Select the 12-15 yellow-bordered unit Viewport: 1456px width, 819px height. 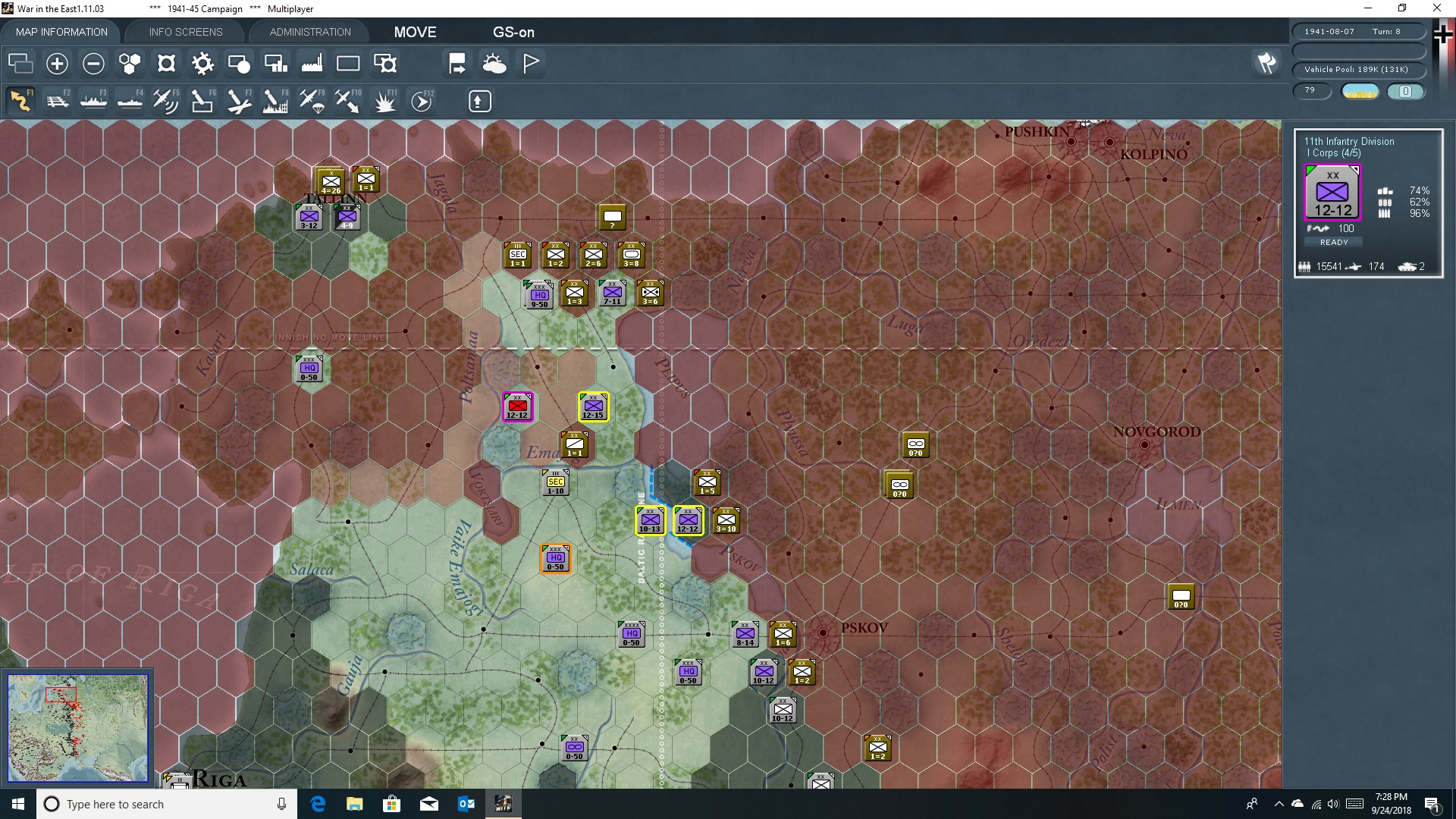pyautogui.click(x=594, y=407)
